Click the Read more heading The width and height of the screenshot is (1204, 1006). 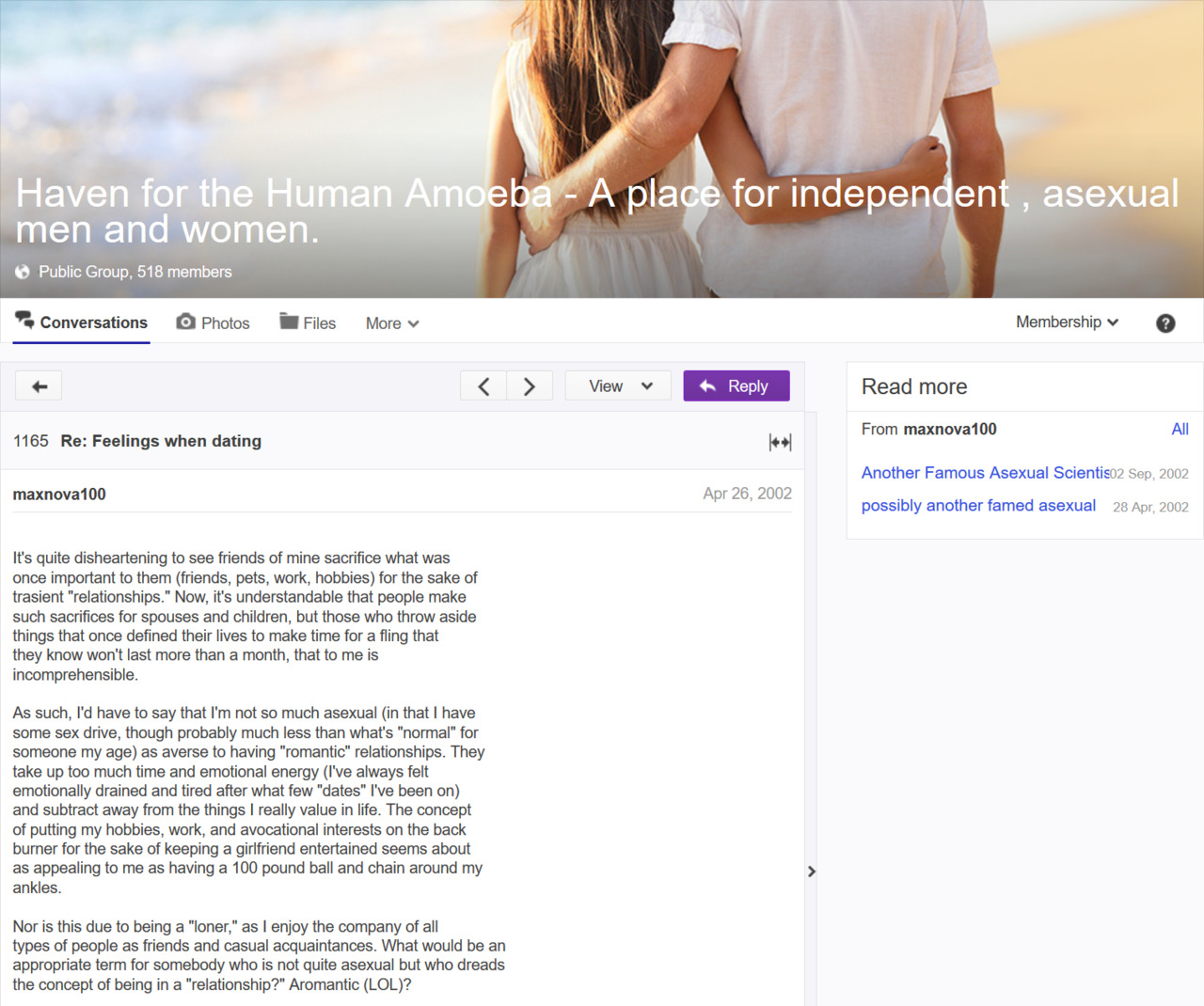point(914,386)
